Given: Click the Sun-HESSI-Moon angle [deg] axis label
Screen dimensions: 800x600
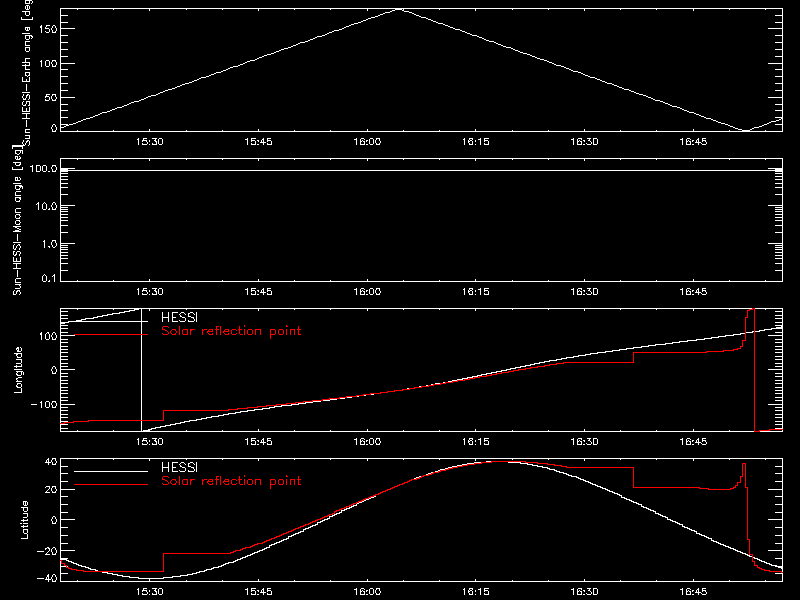Looking at the screenshot, I should point(17,220).
